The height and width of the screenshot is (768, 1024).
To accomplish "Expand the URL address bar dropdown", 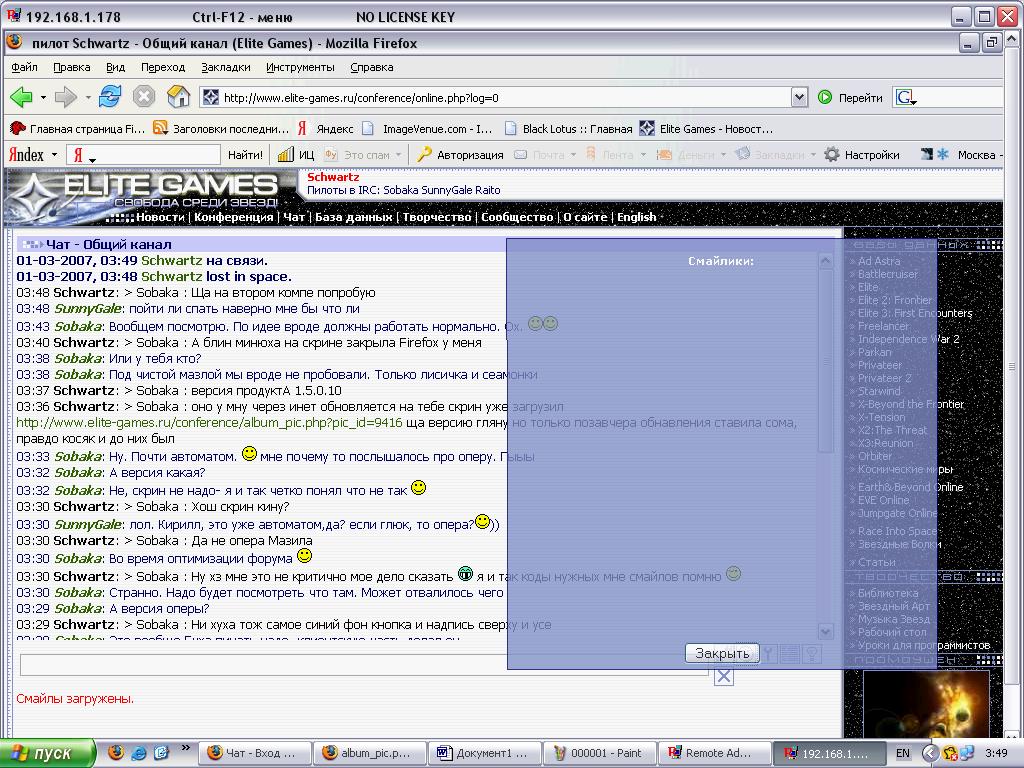I will 799,97.
